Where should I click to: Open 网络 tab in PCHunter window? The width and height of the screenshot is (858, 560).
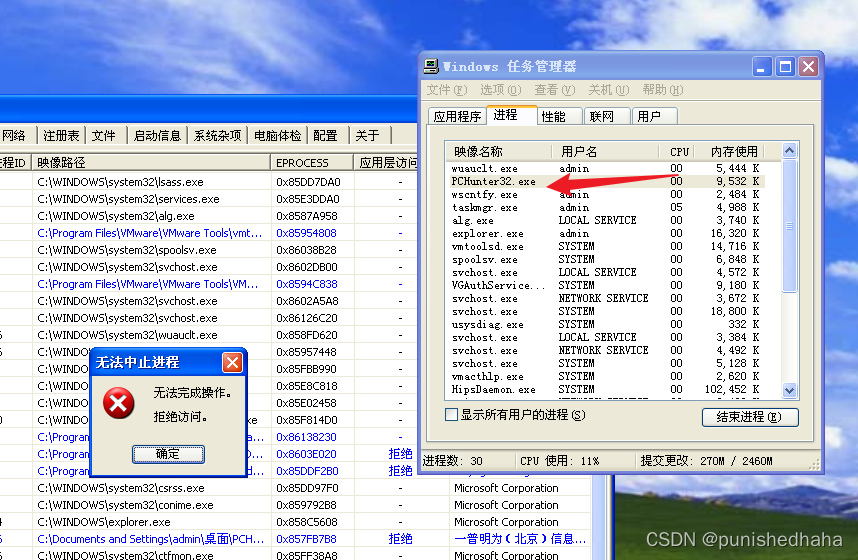[x=15, y=135]
